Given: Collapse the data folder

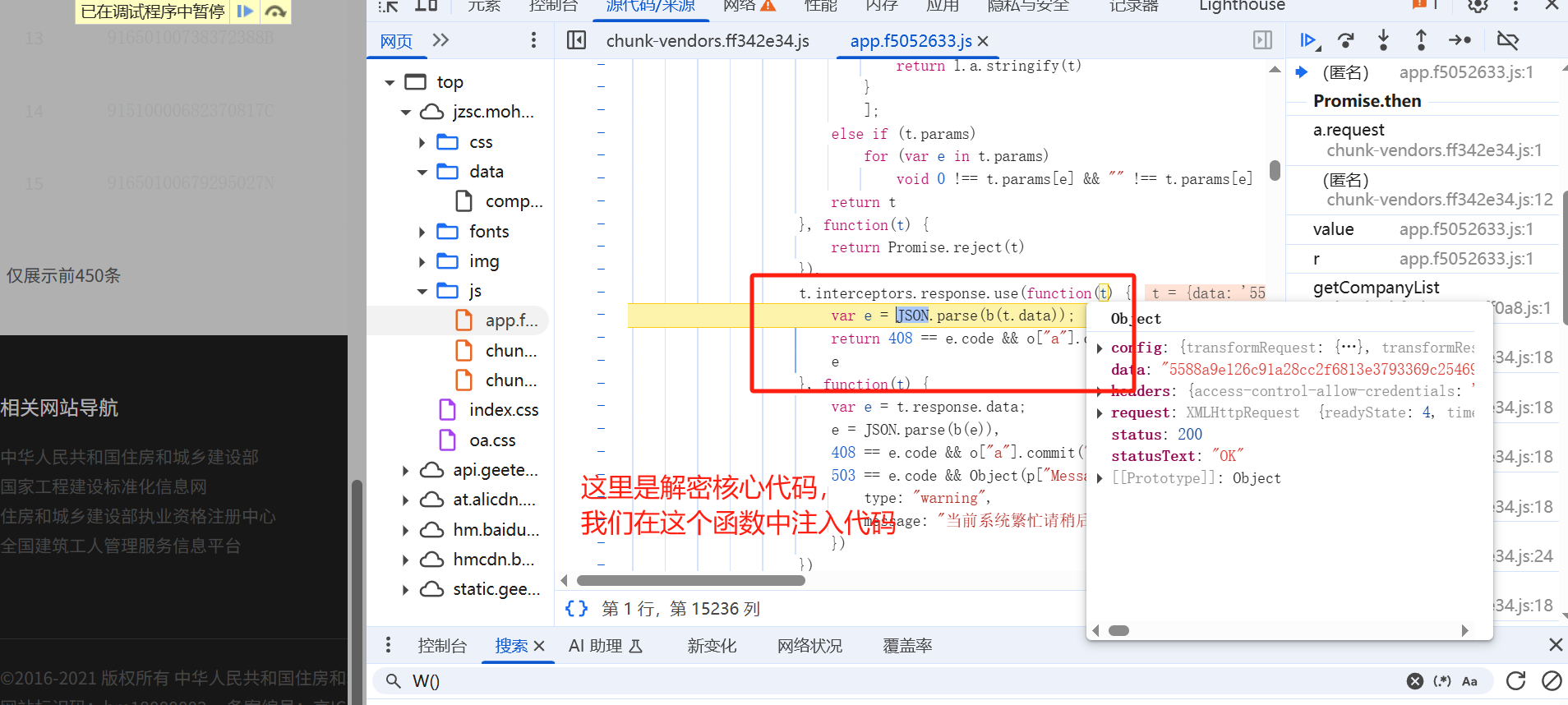Looking at the screenshot, I should (422, 173).
